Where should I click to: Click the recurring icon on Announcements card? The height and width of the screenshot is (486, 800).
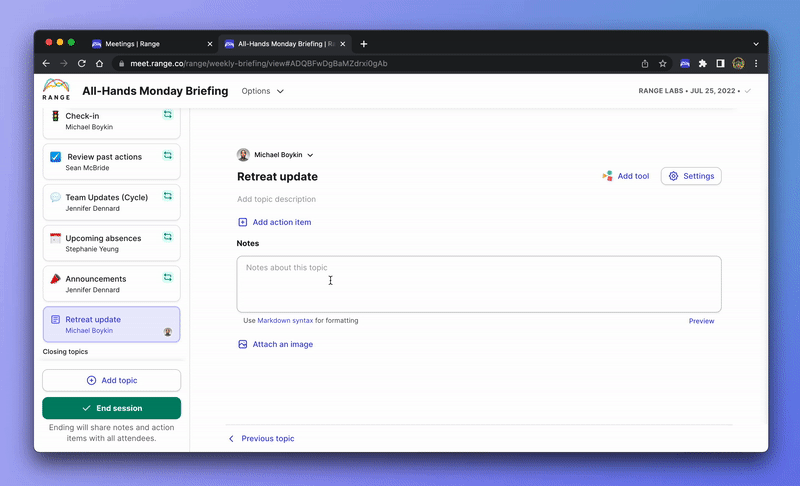tap(167, 277)
